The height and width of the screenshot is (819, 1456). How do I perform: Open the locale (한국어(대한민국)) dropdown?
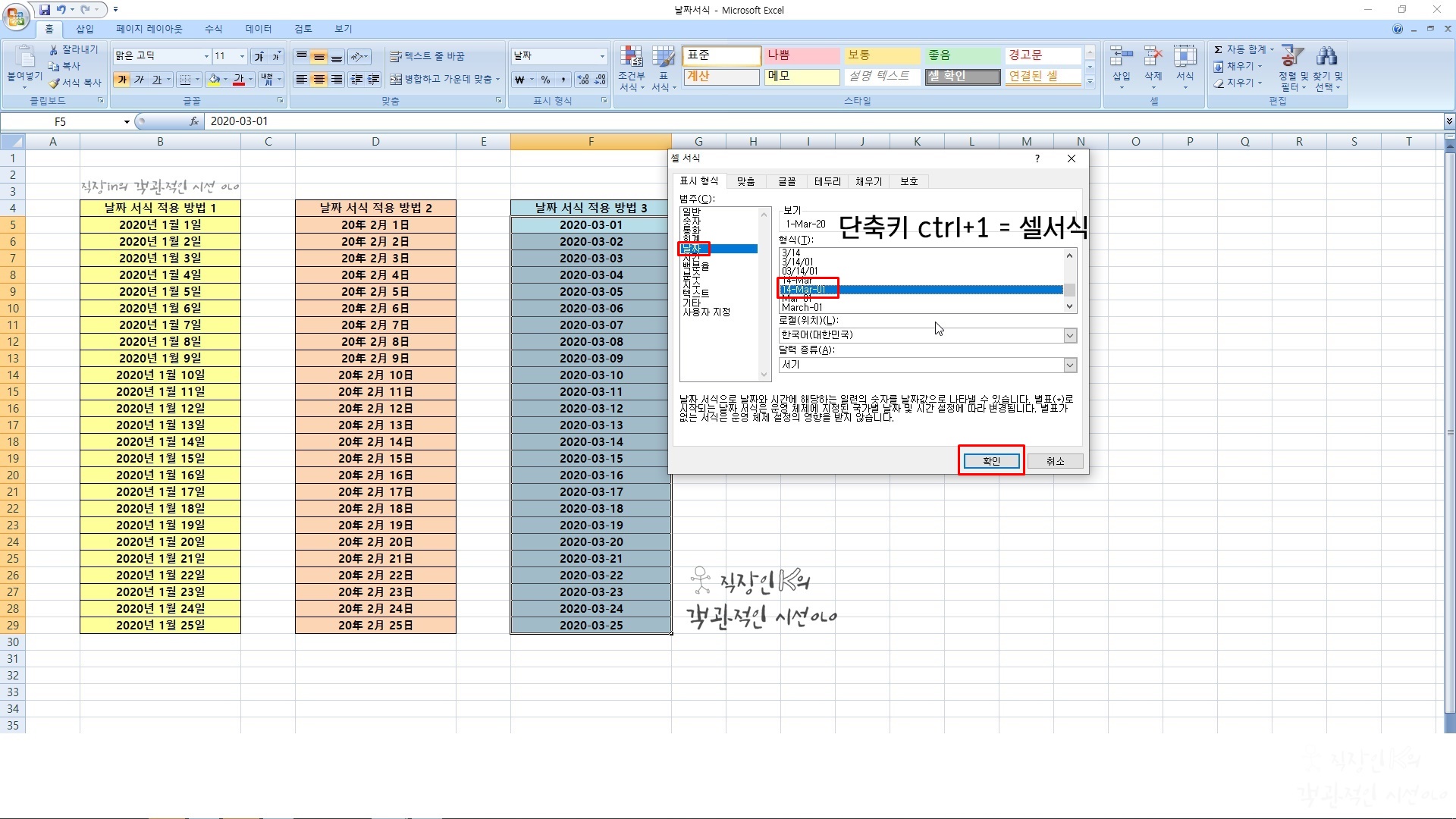coord(1070,335)
